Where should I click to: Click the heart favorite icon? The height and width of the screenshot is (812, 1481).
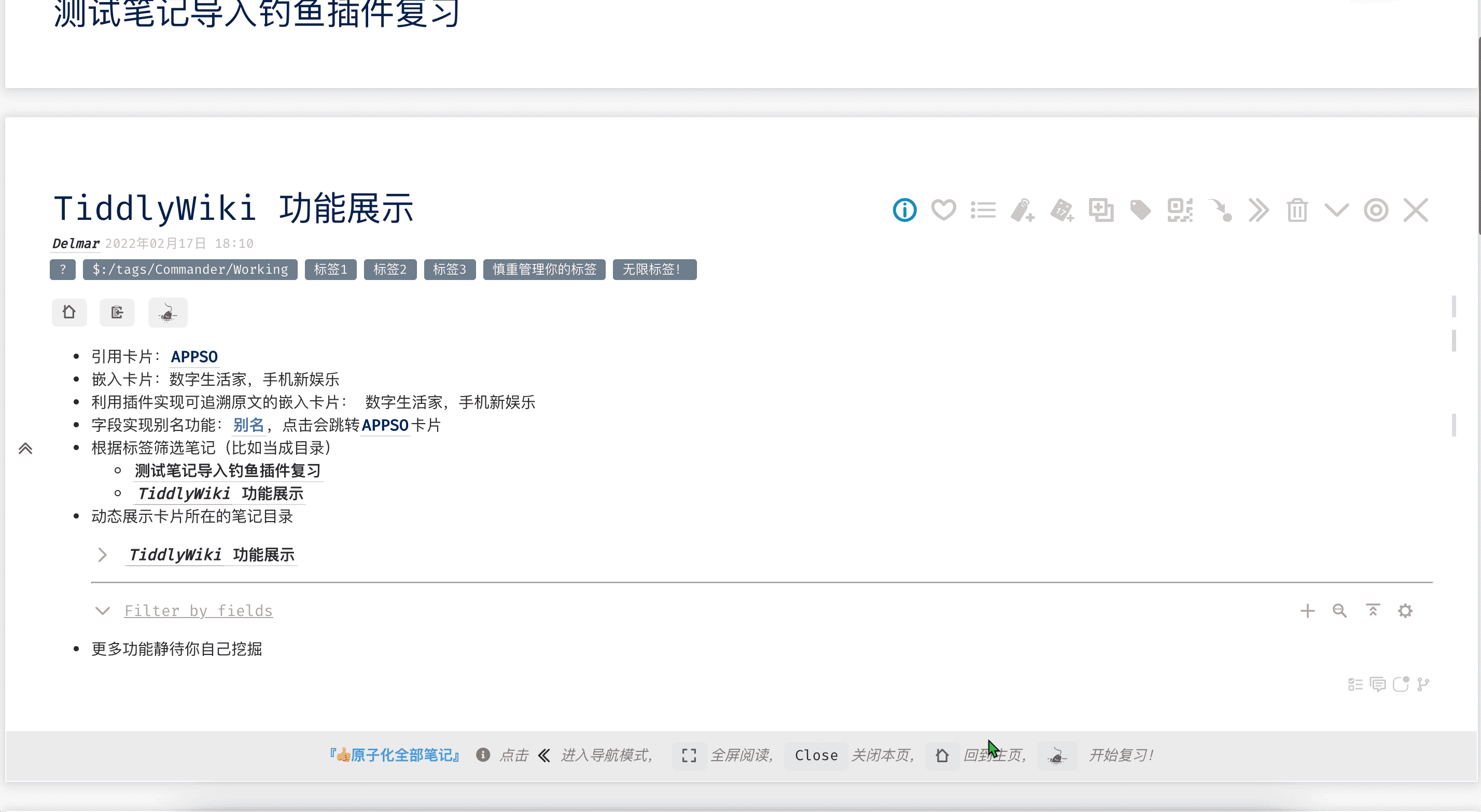943,210
